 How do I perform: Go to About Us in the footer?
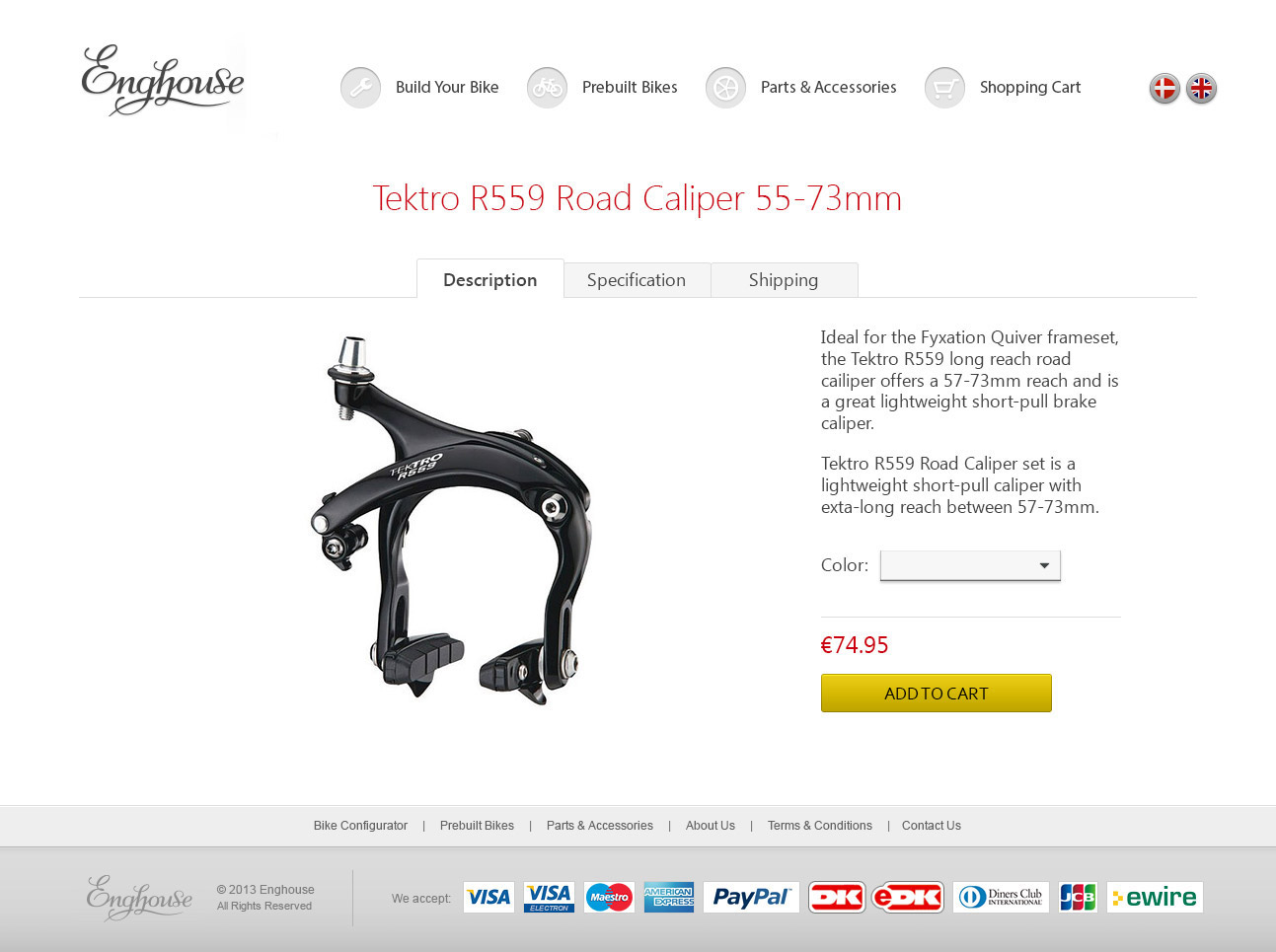pos(711,826)
